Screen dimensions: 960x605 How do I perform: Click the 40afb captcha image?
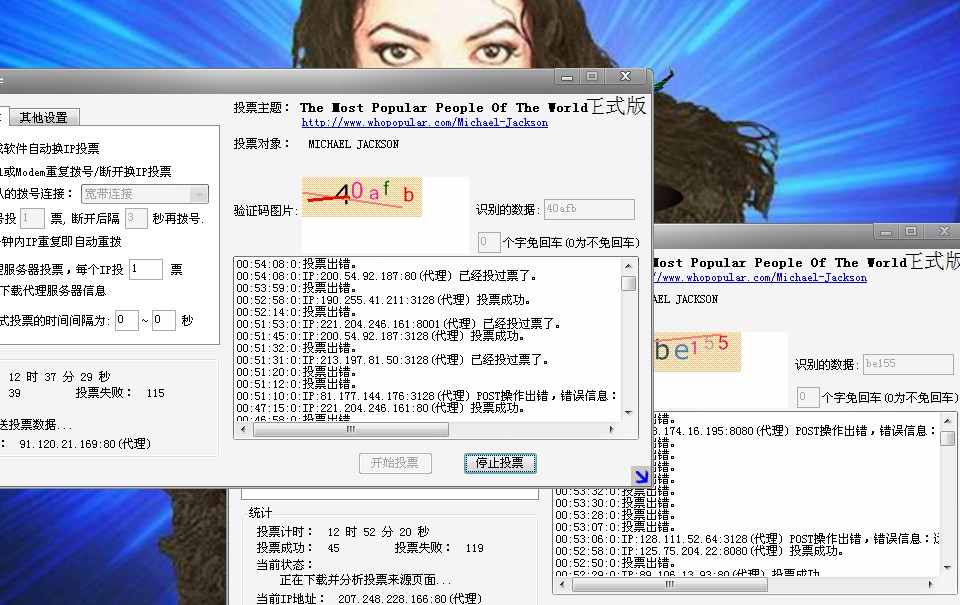[363, 194]
